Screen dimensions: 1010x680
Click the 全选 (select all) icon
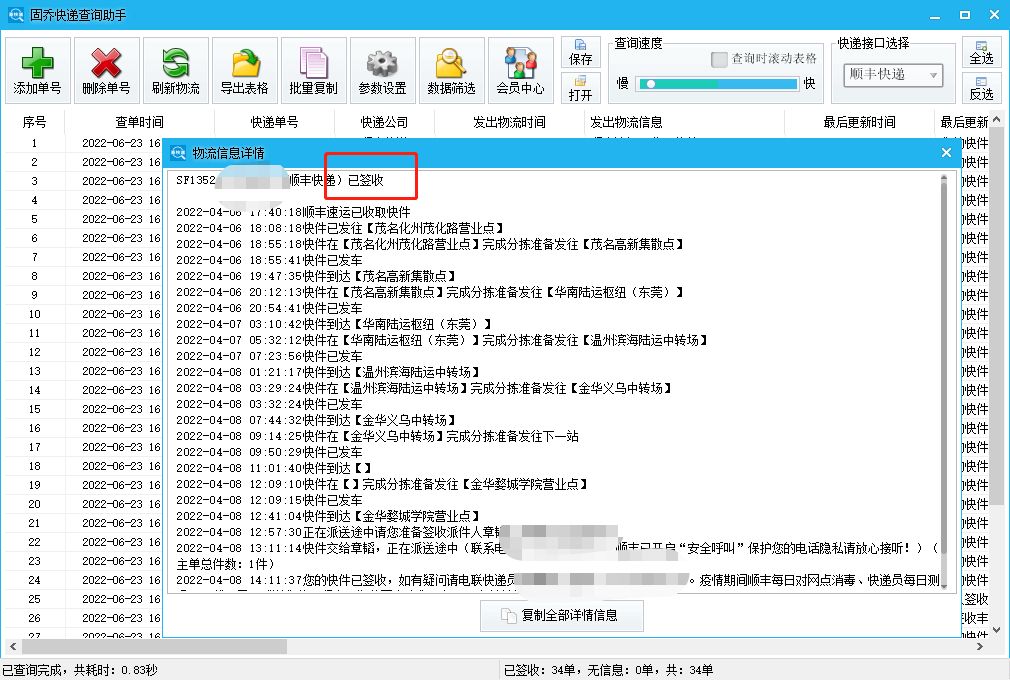pos(981,52)
